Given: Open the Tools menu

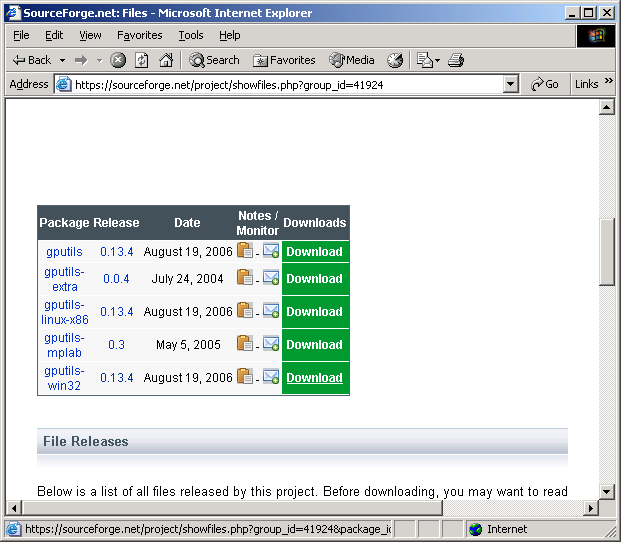Looking at the screenshot, I should click(x=190, y=36).
